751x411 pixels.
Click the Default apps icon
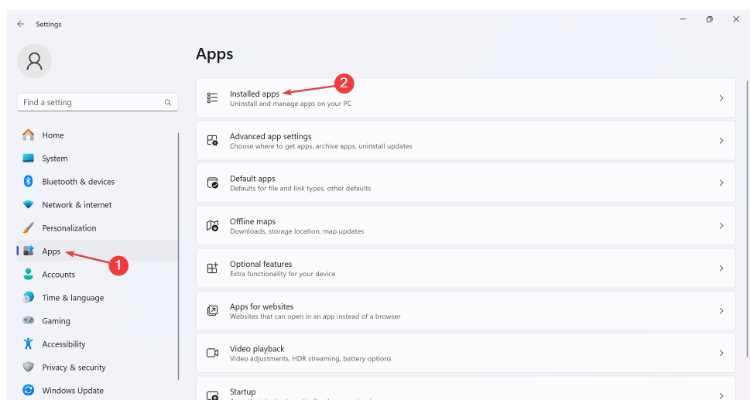[211, 183]
